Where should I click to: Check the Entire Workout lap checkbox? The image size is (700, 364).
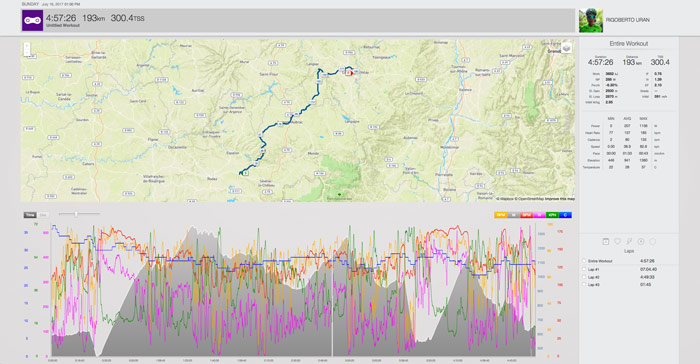tap(583, 261)
